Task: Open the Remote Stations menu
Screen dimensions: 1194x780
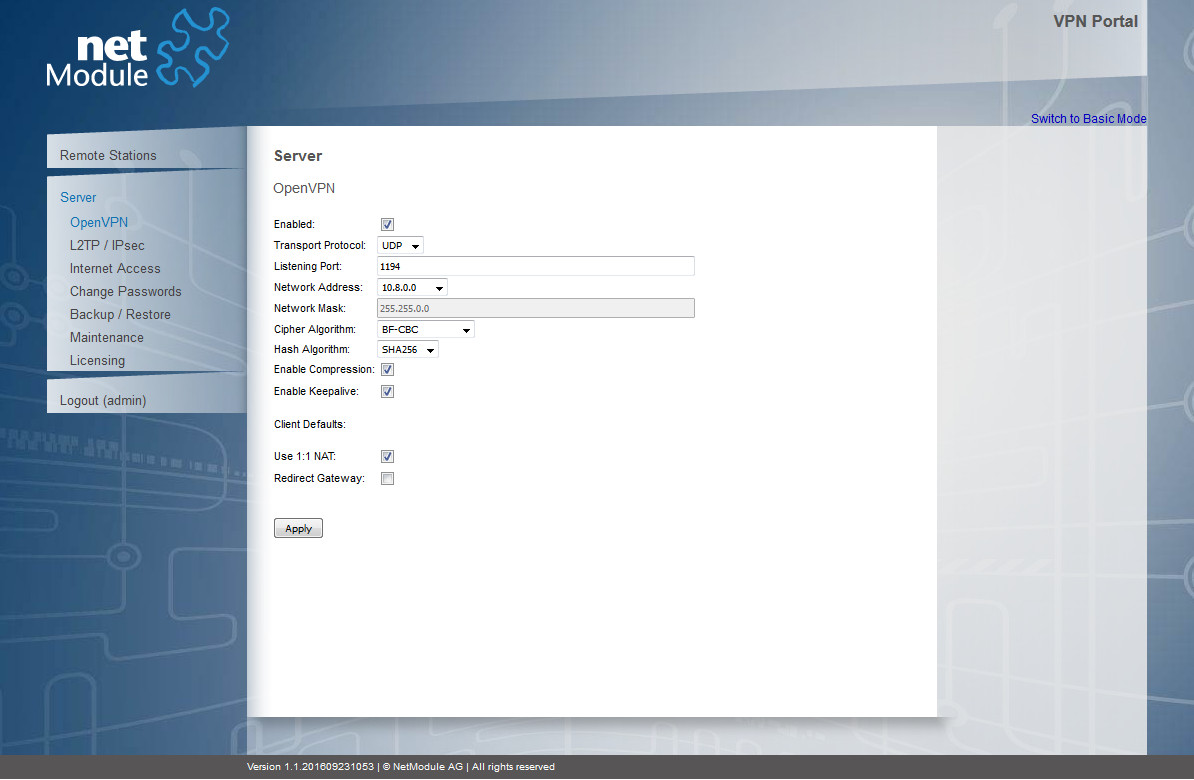Action: pos(108,155)
